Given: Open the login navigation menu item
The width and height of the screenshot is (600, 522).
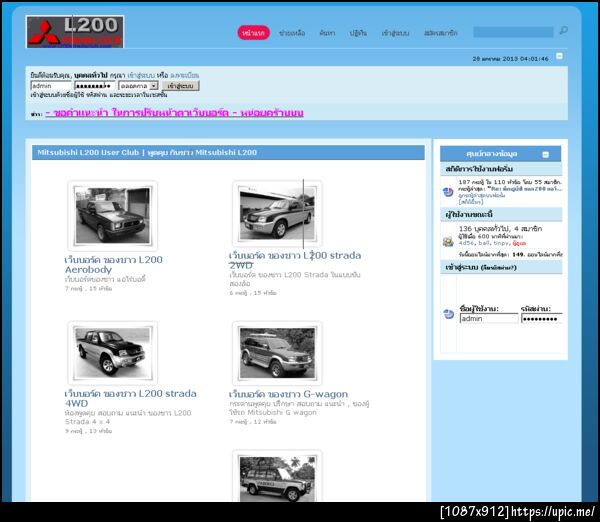Looking at the screenshot, I should pos(395,33).
